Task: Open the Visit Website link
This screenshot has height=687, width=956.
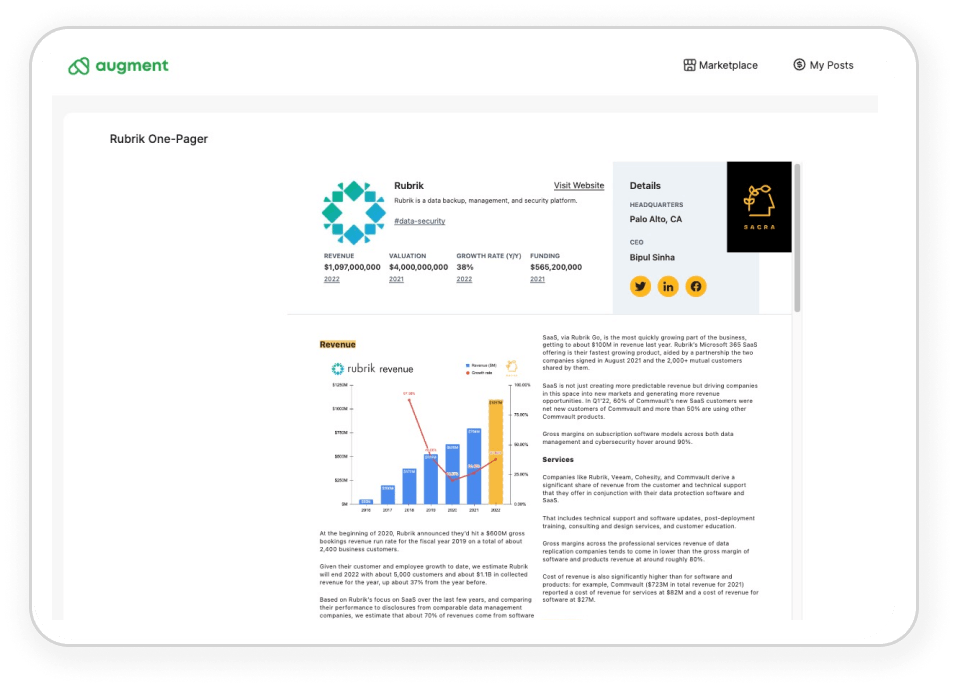Action: click(579, 185)
